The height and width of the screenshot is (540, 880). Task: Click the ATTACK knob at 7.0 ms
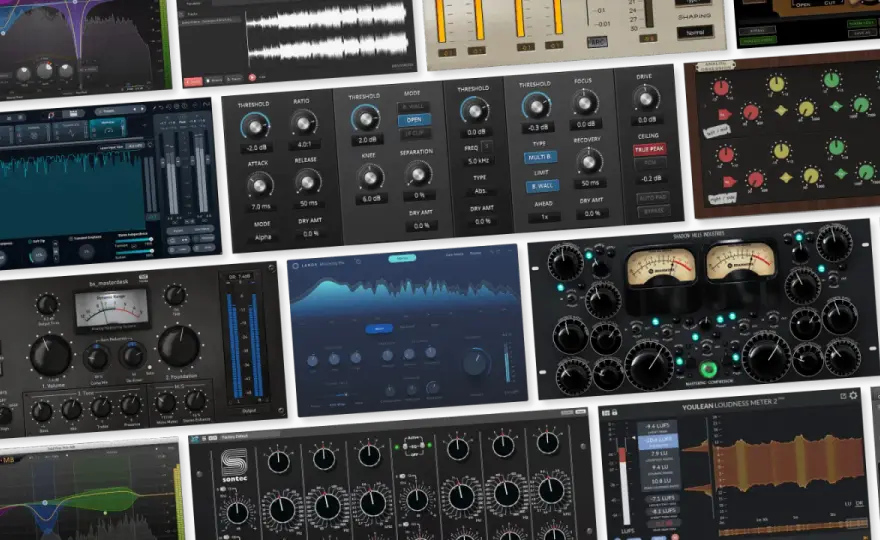(x=259, y=185)
